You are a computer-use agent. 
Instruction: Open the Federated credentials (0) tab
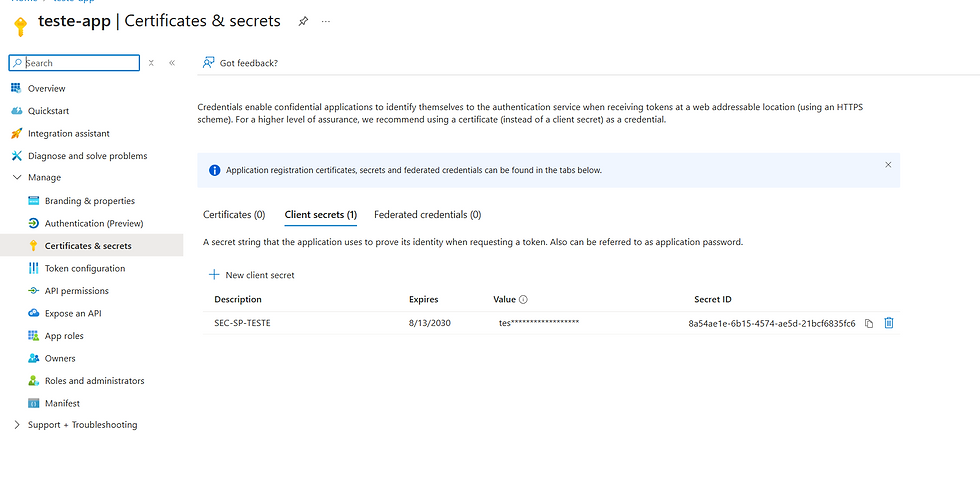tap(428, 214)
